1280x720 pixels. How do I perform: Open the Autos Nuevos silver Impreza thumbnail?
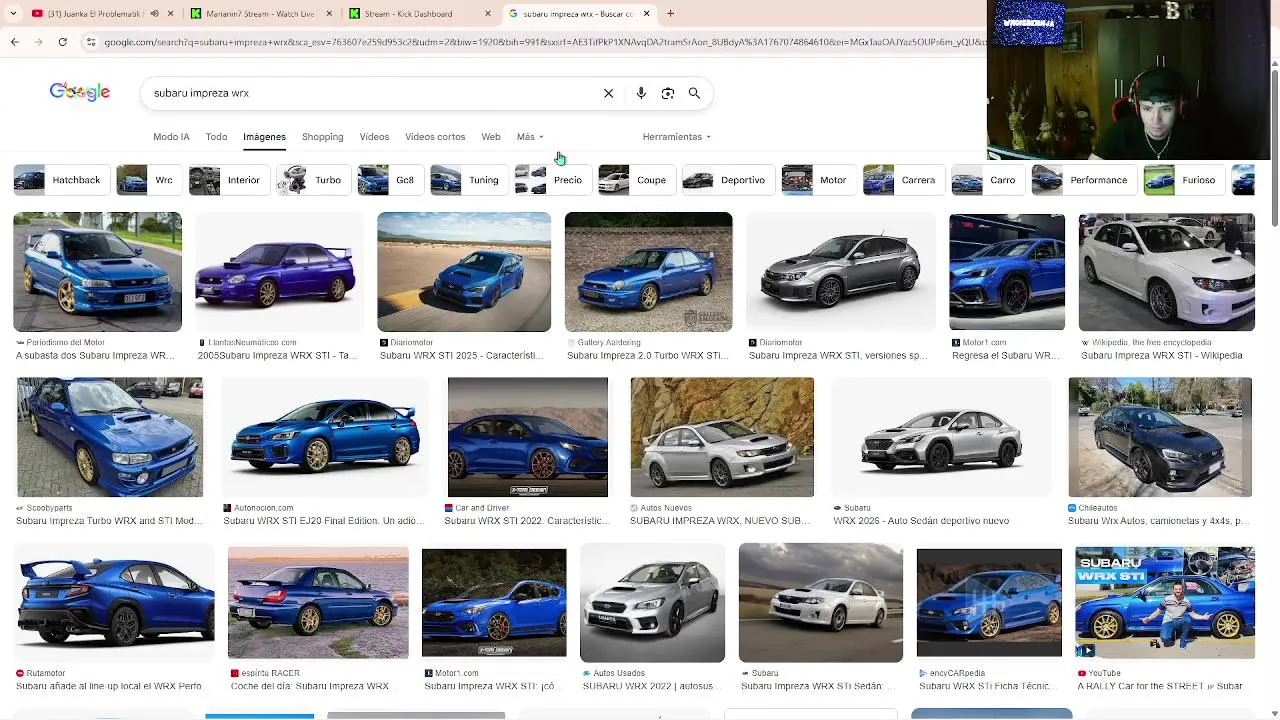click(x=722, y=437)
